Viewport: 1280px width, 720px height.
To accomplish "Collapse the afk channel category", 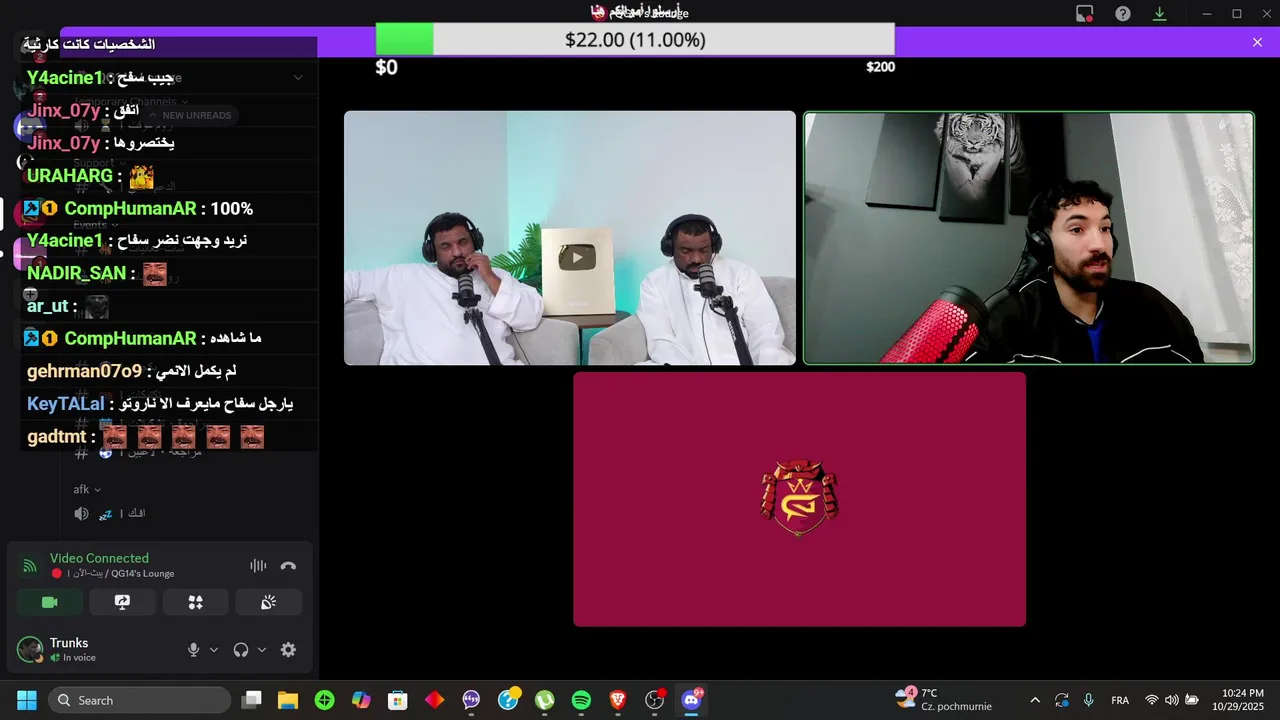I will coord(87,490).
